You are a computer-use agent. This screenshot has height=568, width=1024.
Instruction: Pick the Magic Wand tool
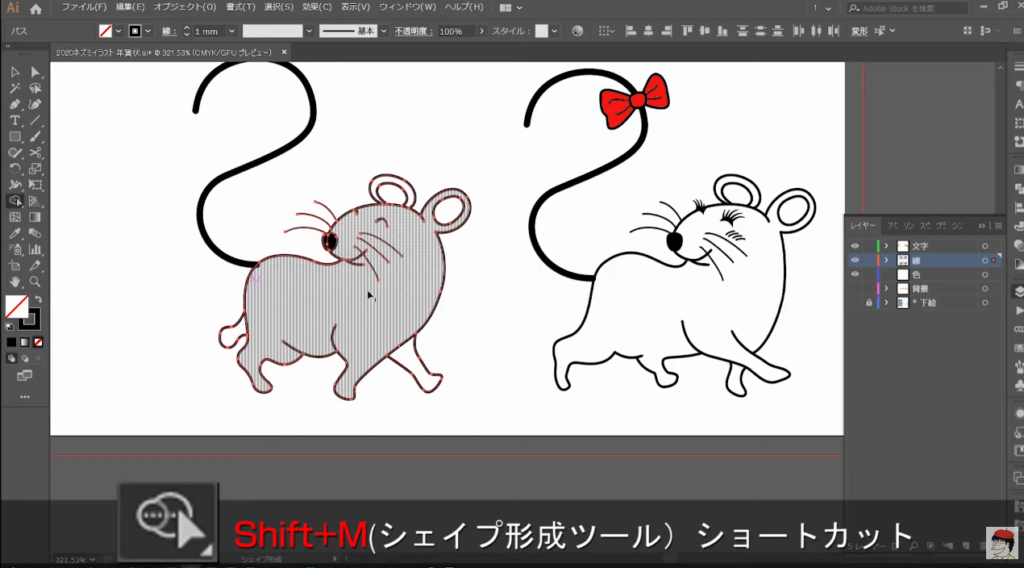(14, 88)
